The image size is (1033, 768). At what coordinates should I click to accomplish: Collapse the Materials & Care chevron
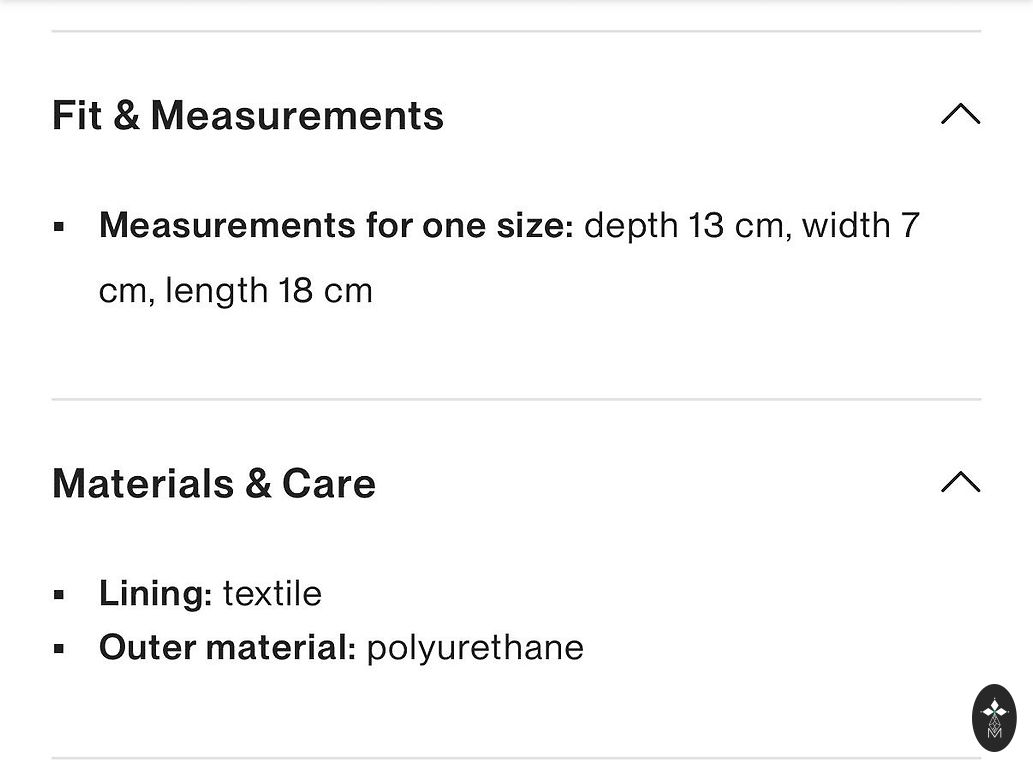click(x=960, y=482)
